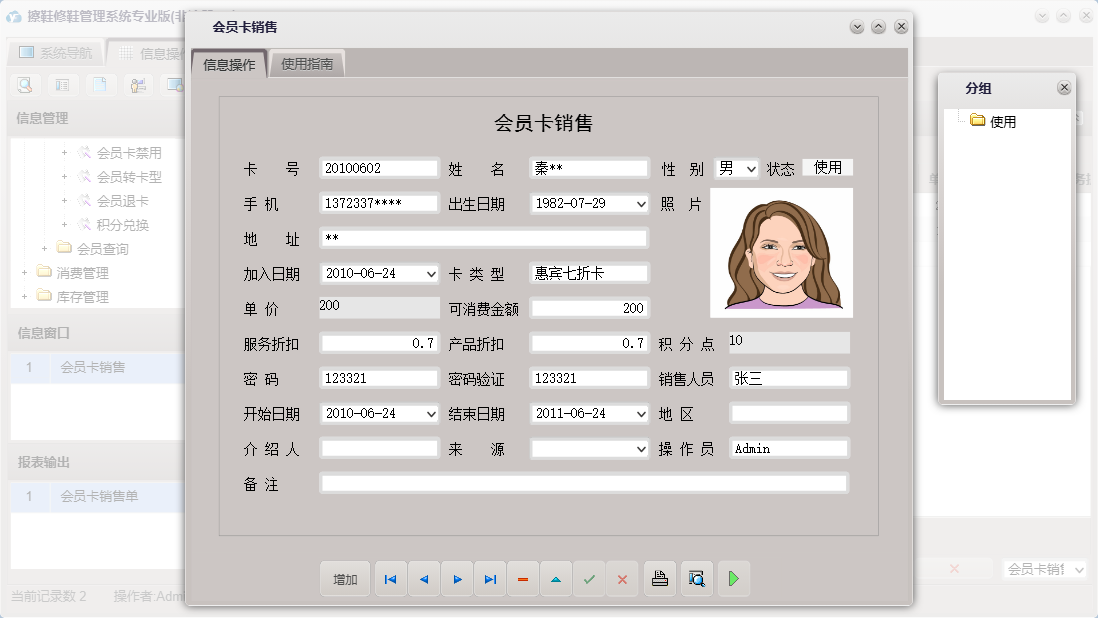Switch to the 使用指南 tab
The height and width of the screenshot is (618, 1098).
(307, 64)
